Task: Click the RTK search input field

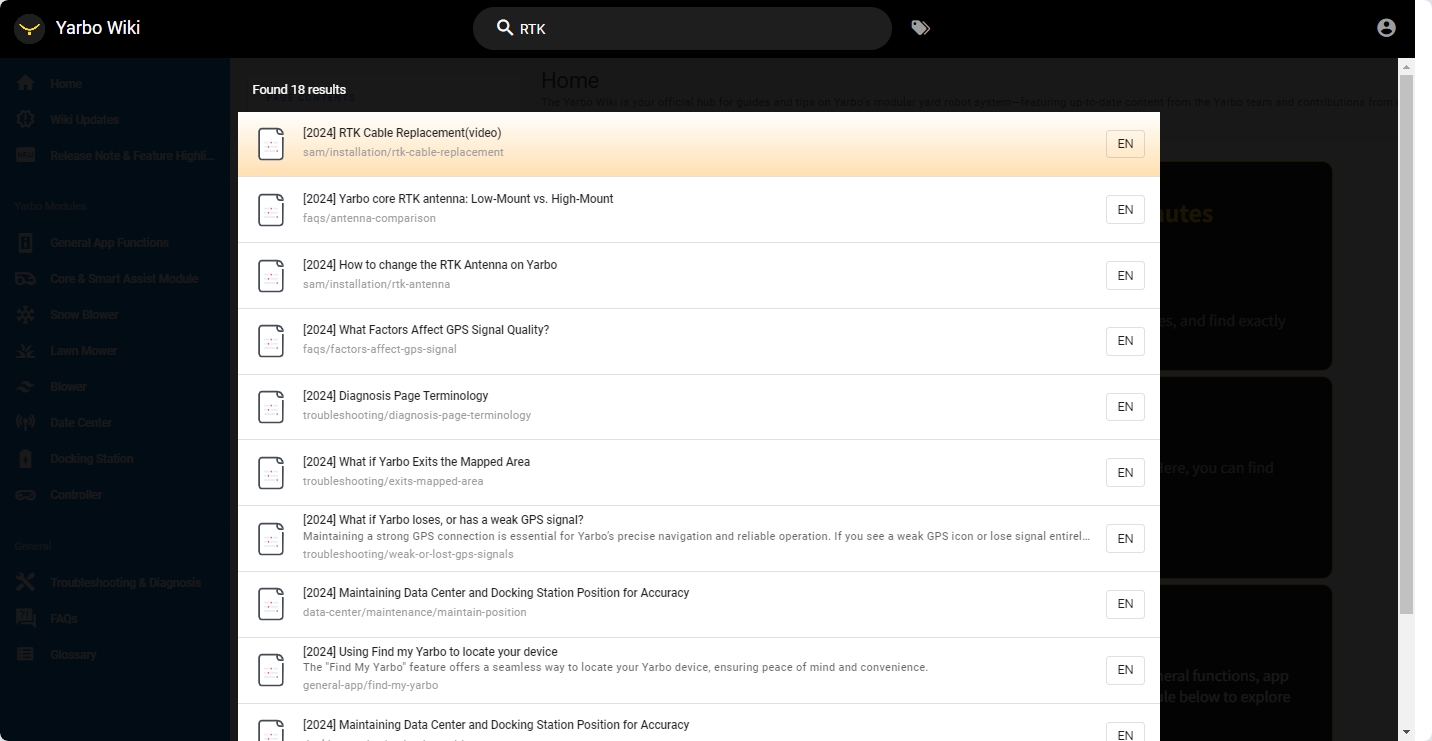Action: 682,28
